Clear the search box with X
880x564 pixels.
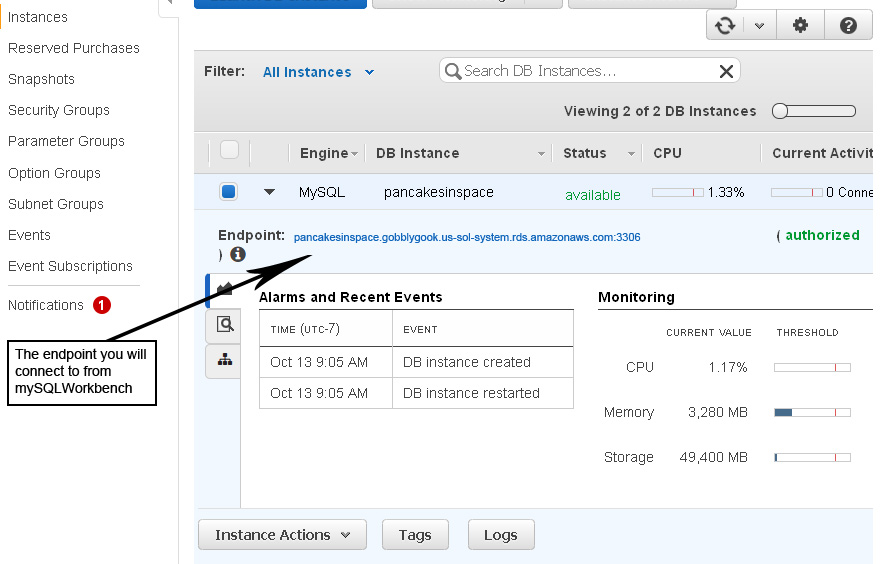[x=726, y=71]
